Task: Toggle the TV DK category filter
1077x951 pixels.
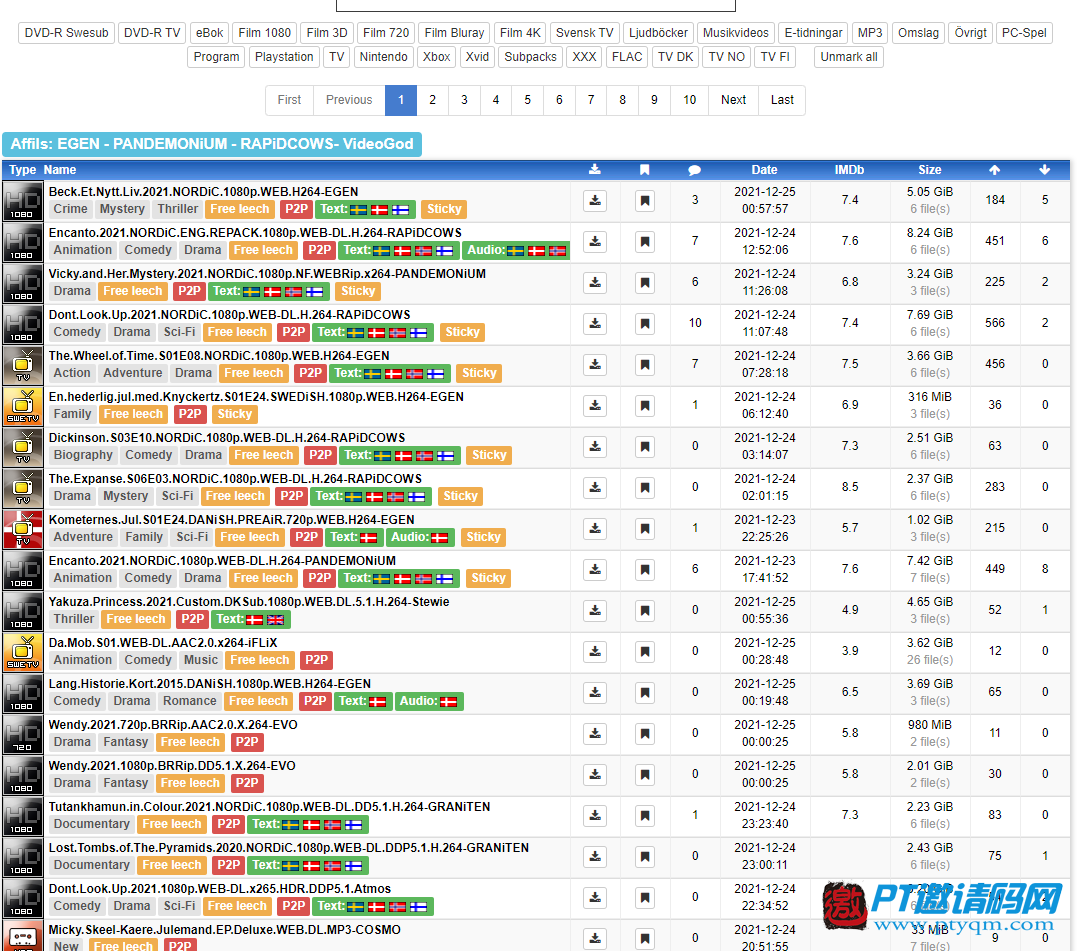Action: coord(675,57)
